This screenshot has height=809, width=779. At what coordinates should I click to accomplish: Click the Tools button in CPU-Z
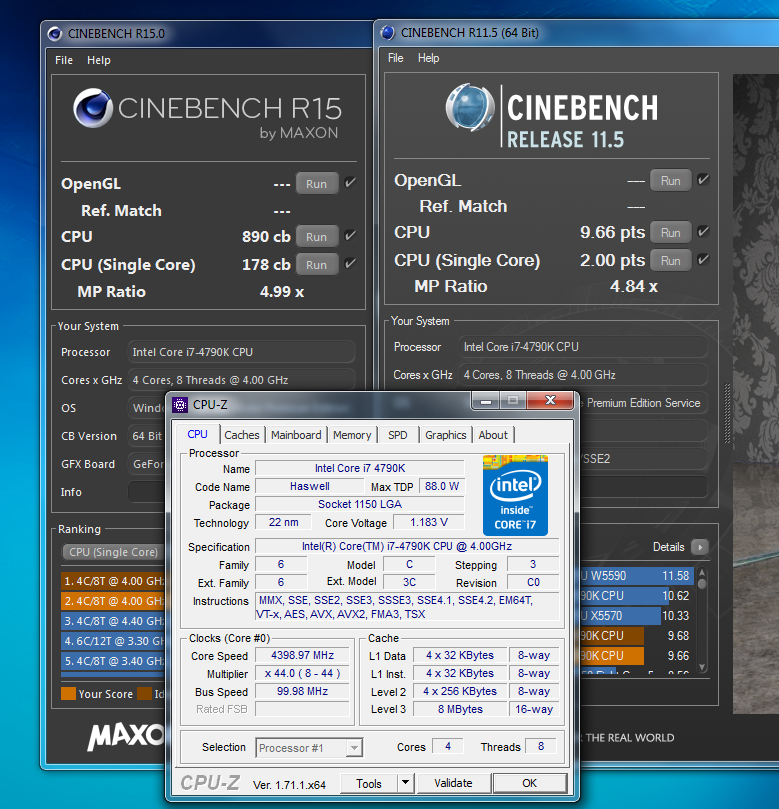pyautogui.click(x=369, y=784)
